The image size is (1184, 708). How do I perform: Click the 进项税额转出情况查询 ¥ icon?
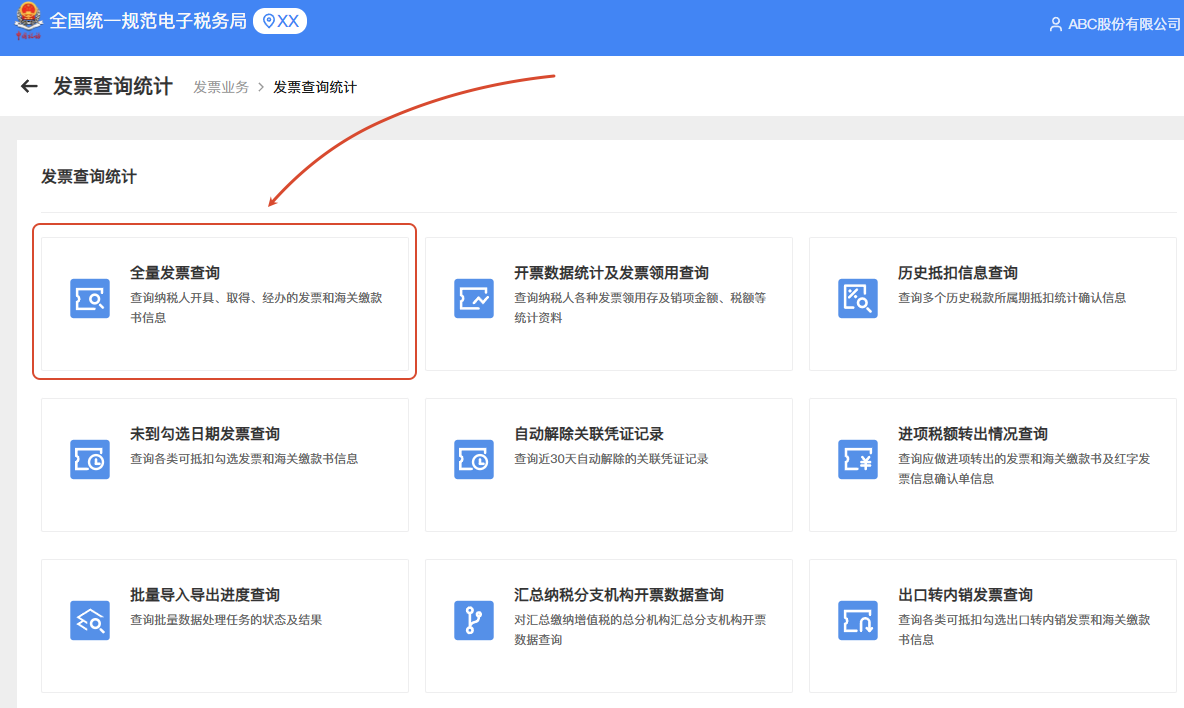tap(857, 460)
